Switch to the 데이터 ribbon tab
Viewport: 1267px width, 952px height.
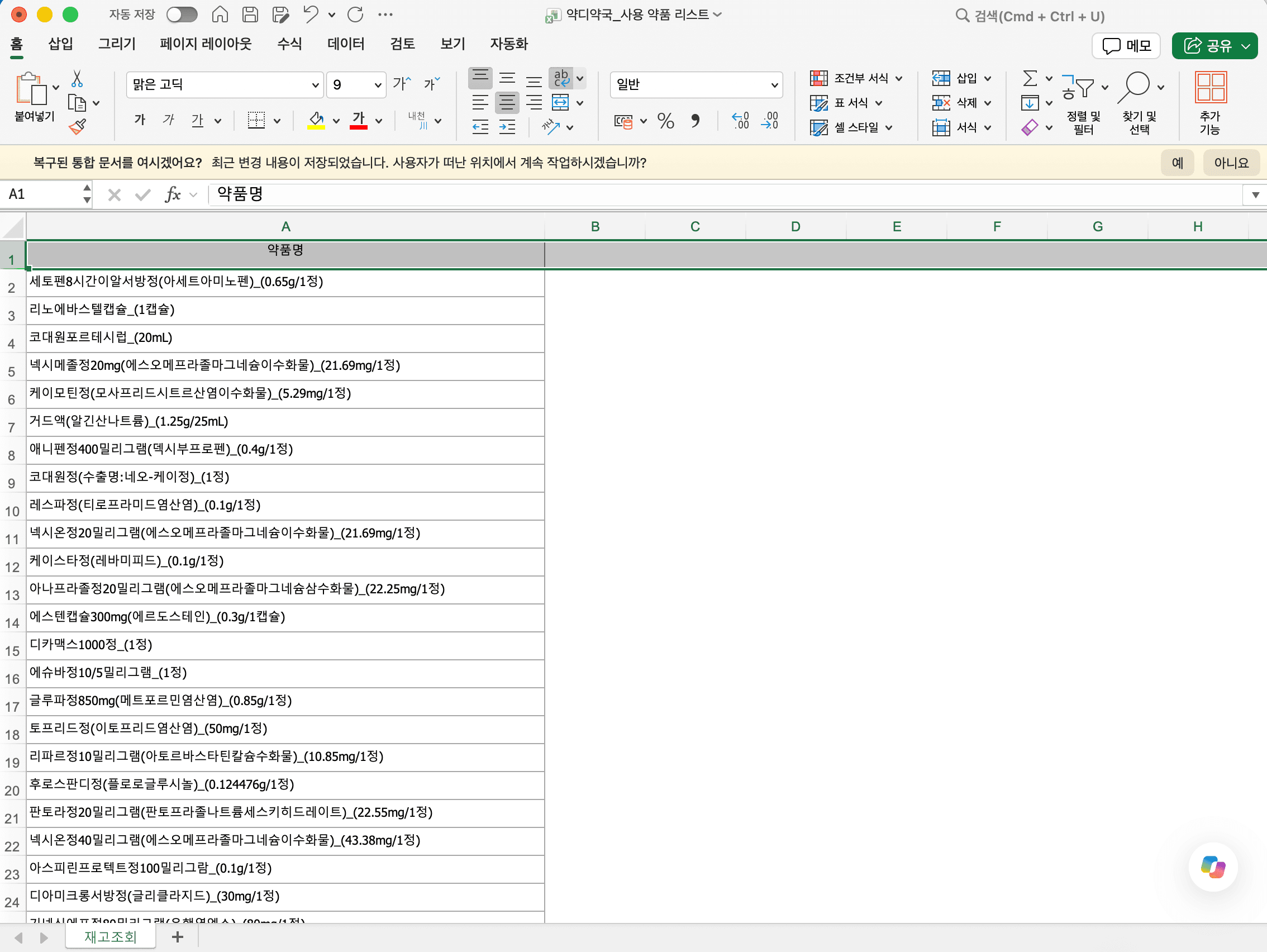point(345,44)
